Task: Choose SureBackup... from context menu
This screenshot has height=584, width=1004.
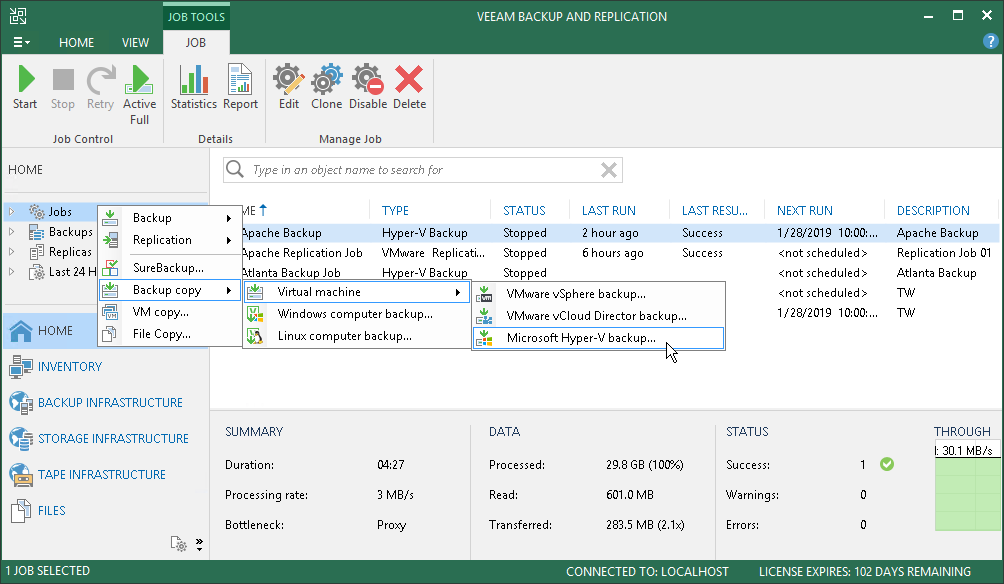Action: [x=169, y=268]
